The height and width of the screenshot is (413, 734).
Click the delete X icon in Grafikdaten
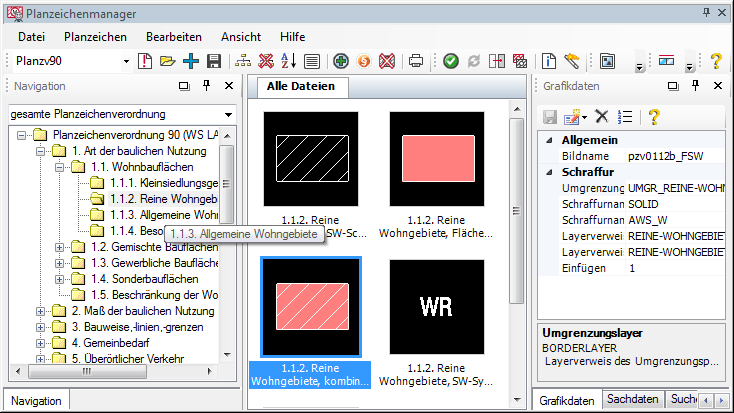click(602, 116)
